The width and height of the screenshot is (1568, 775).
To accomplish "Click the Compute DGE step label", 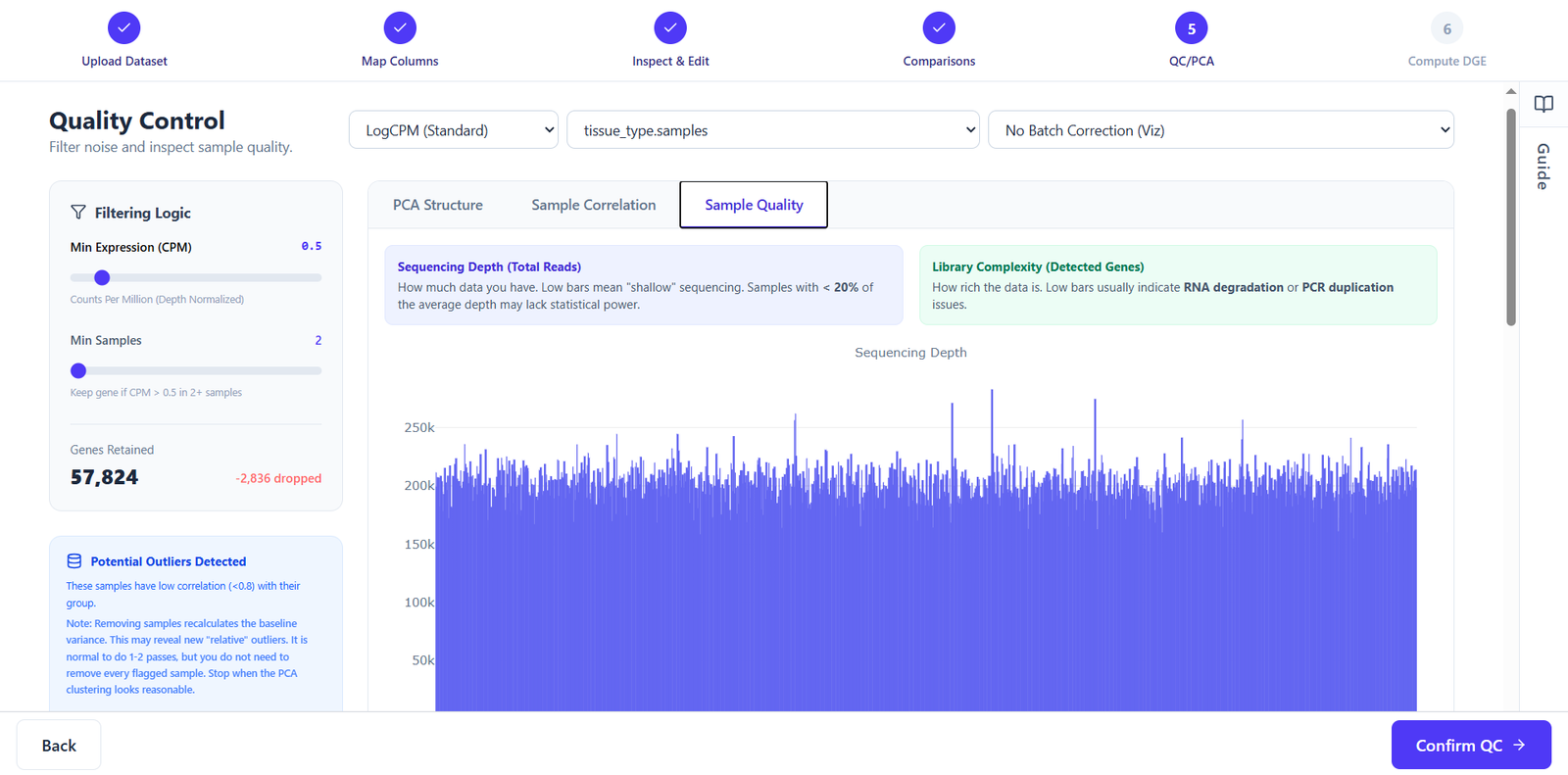I will click(x=1447, y=61).
